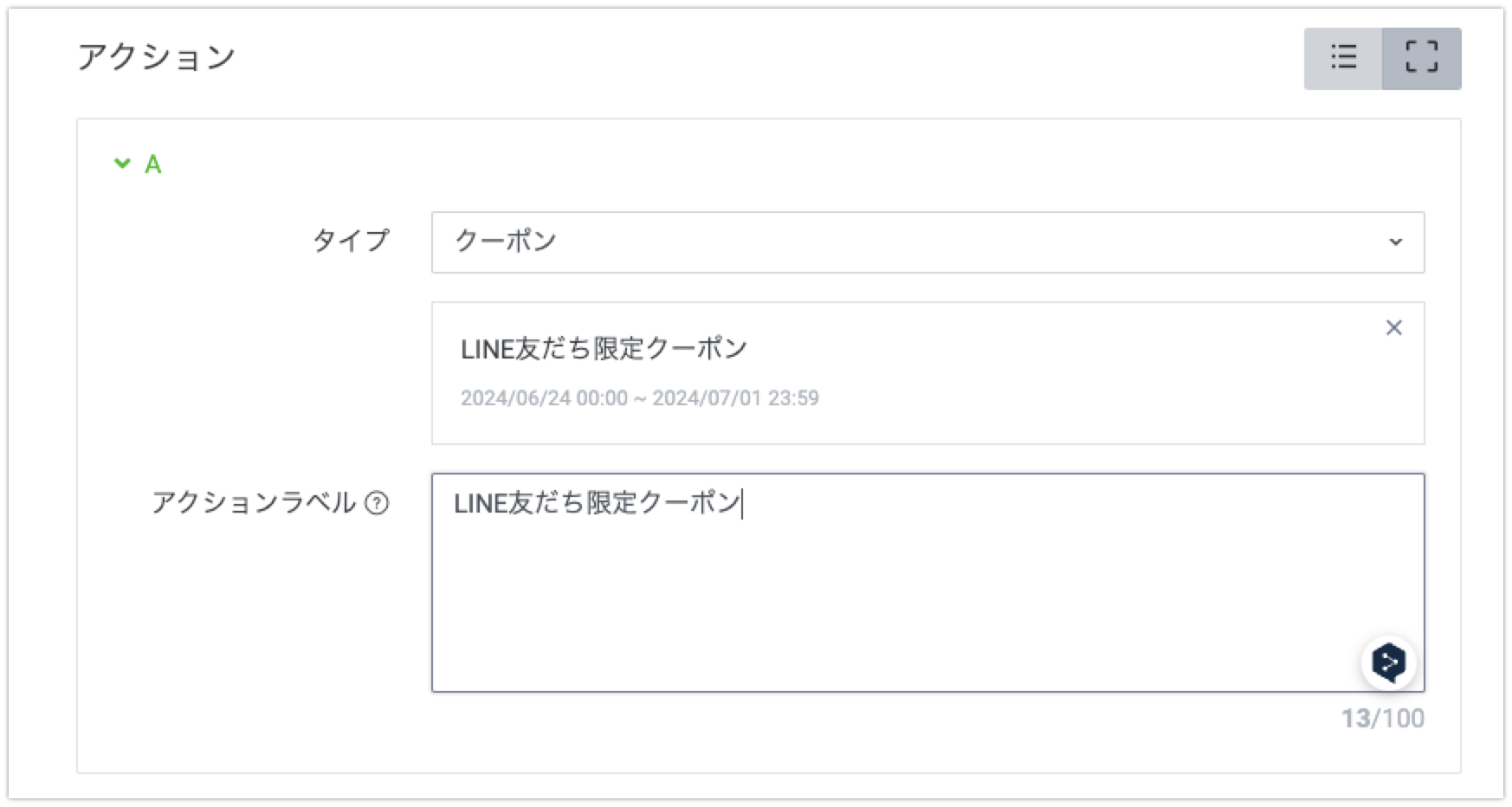Remove the coupon using the X icon
Viewport: 1512px width, 807px height.
click(1395, 328)
